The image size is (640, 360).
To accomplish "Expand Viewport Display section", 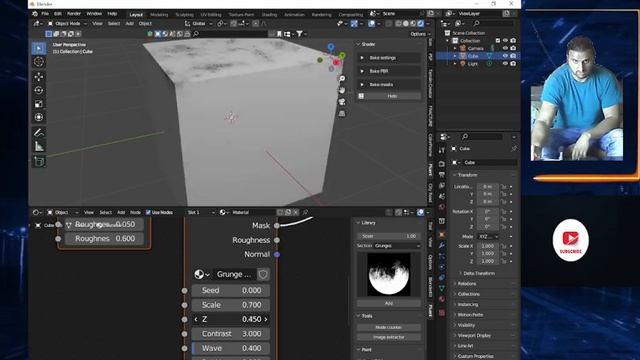I will click(473, 336).
